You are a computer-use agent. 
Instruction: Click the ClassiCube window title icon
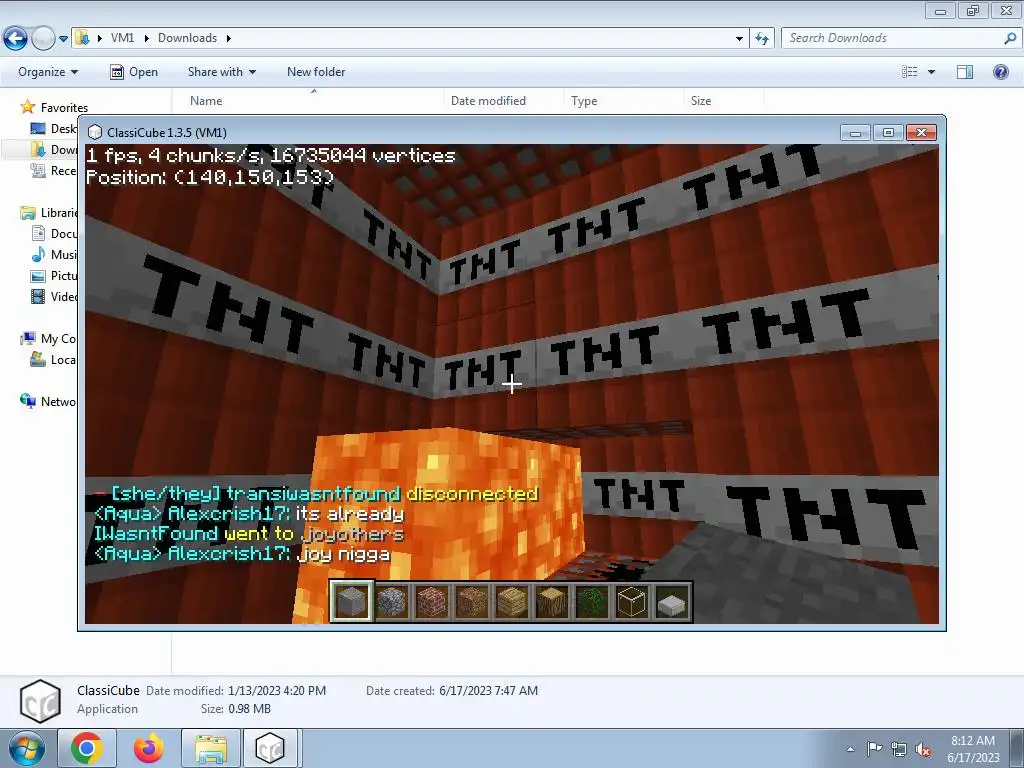click(95, 133)
